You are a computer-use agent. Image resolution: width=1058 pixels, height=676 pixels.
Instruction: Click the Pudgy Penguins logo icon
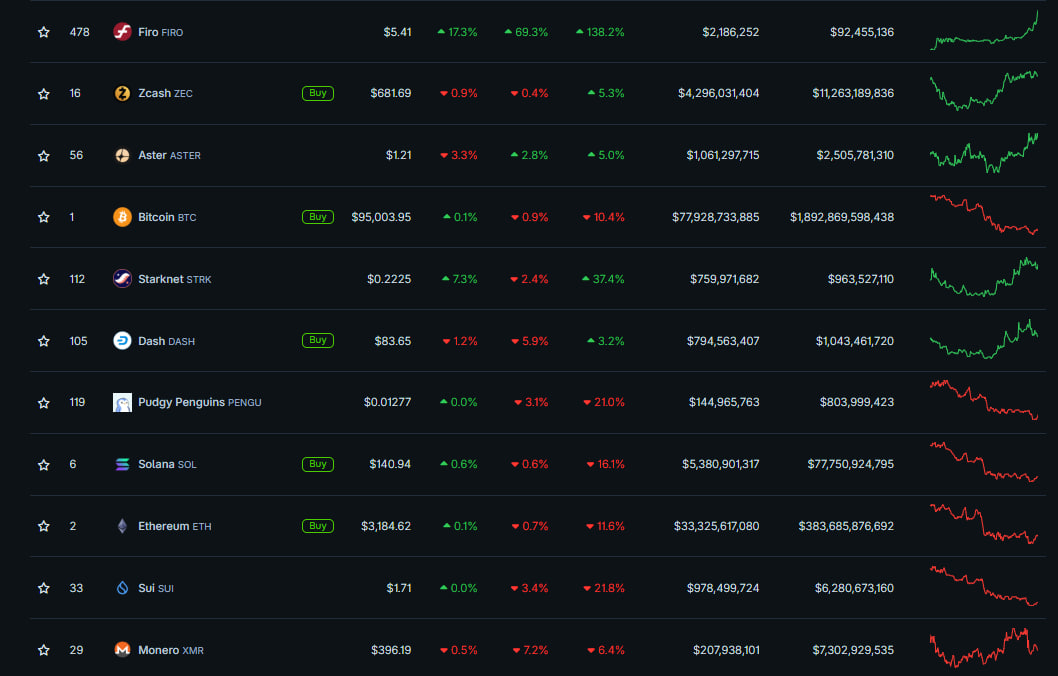click(x=122, y=402)
